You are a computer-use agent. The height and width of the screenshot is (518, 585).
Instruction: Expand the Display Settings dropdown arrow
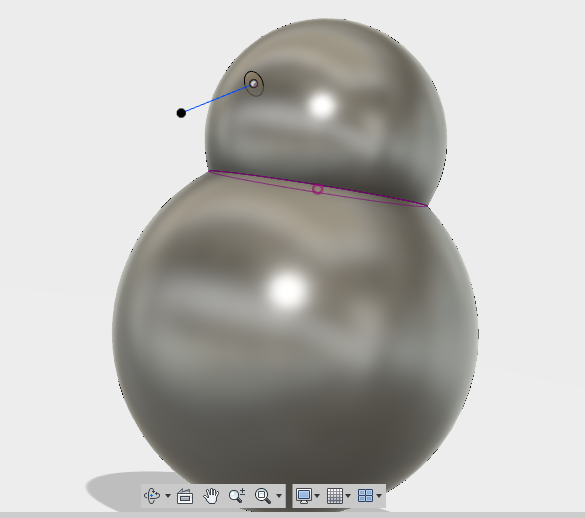click(317, 496)
